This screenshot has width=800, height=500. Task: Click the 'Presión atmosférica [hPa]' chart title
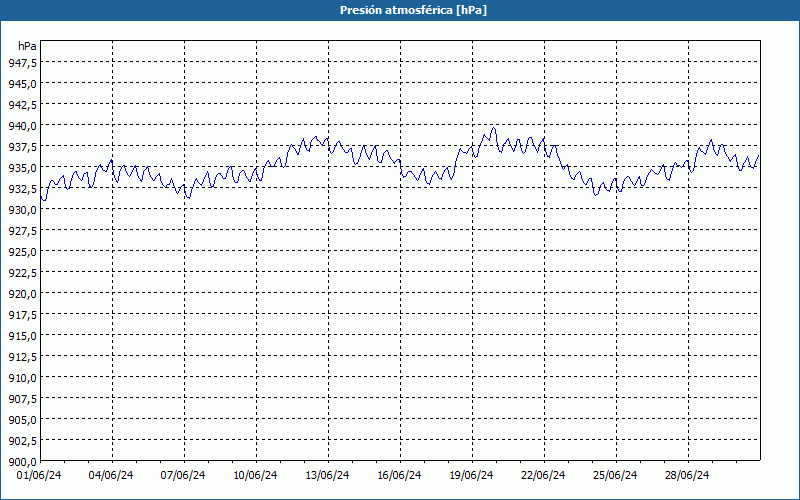pos(413,10)
